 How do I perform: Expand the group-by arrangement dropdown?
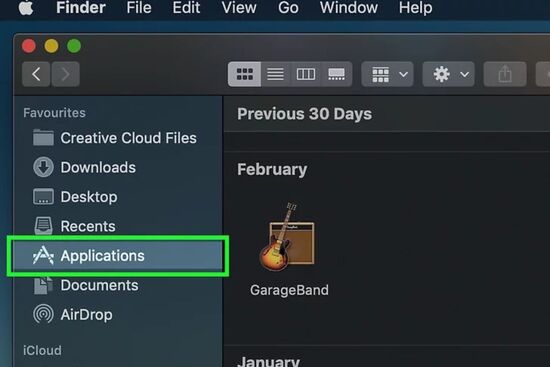[x=387, y=74]
